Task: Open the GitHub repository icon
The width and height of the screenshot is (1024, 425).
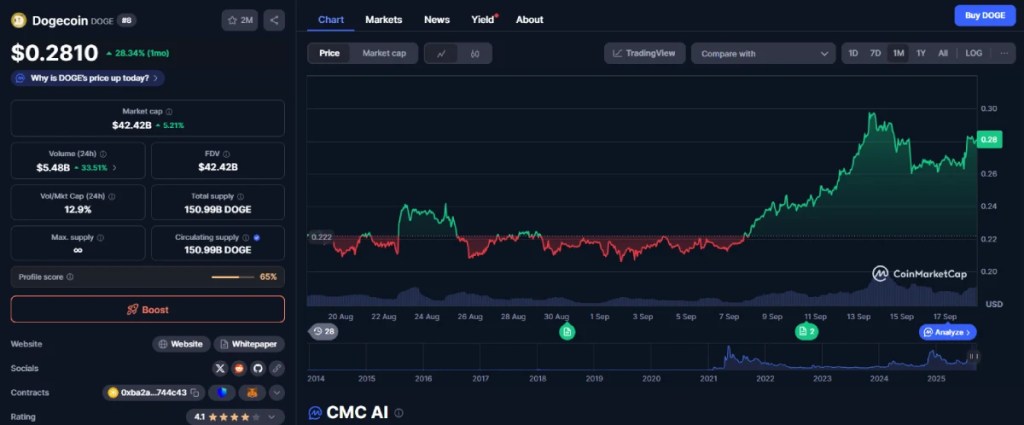Action: 257,368
